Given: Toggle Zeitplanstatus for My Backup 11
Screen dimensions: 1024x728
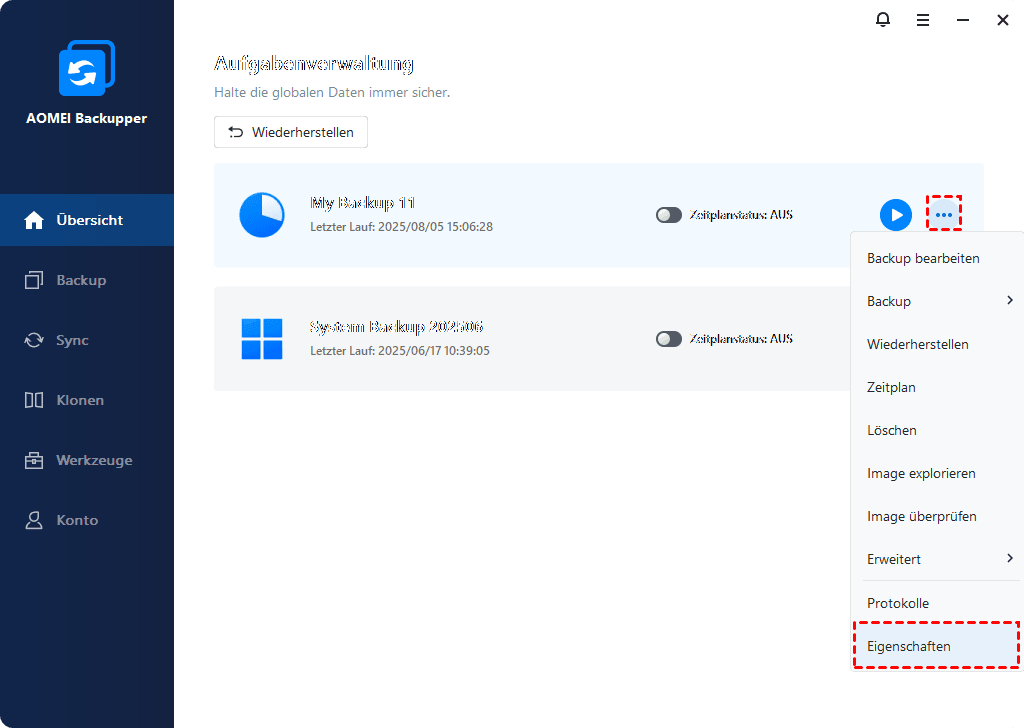Looking at the screenshot, I should pos(669,215).
